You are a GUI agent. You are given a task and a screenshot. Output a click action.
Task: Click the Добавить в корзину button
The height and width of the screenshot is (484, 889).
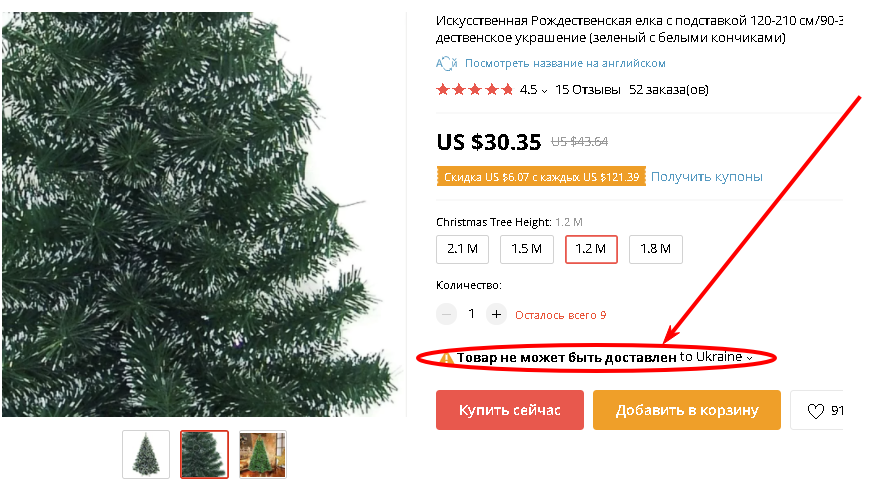coord(687,410)
